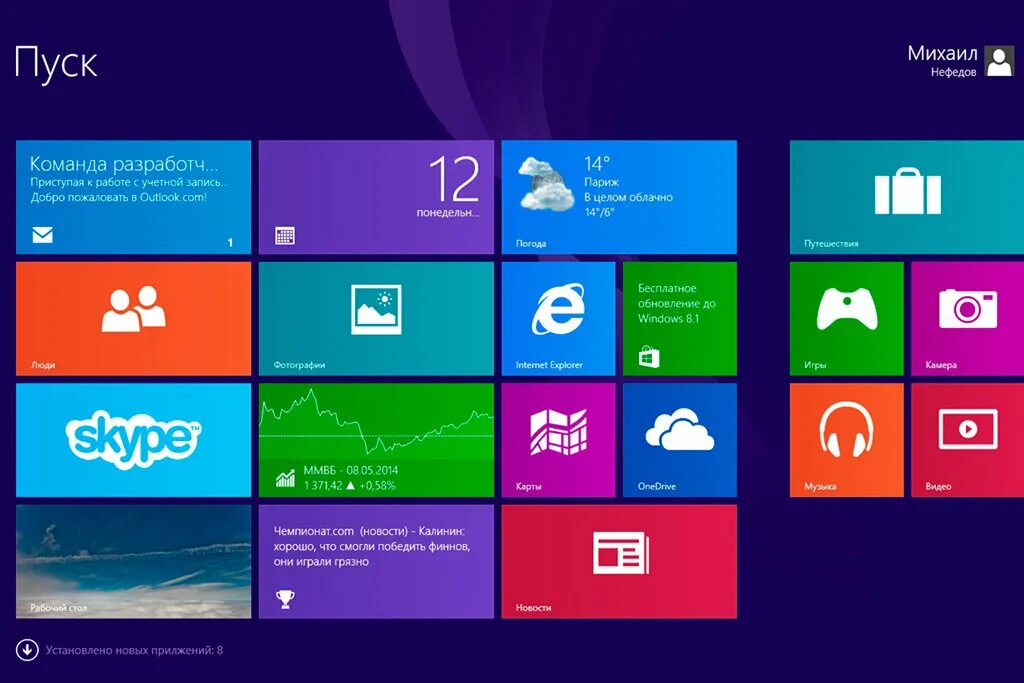Launch the Музыка app
The image size is (1024, 683).
(x=845, y=440)
